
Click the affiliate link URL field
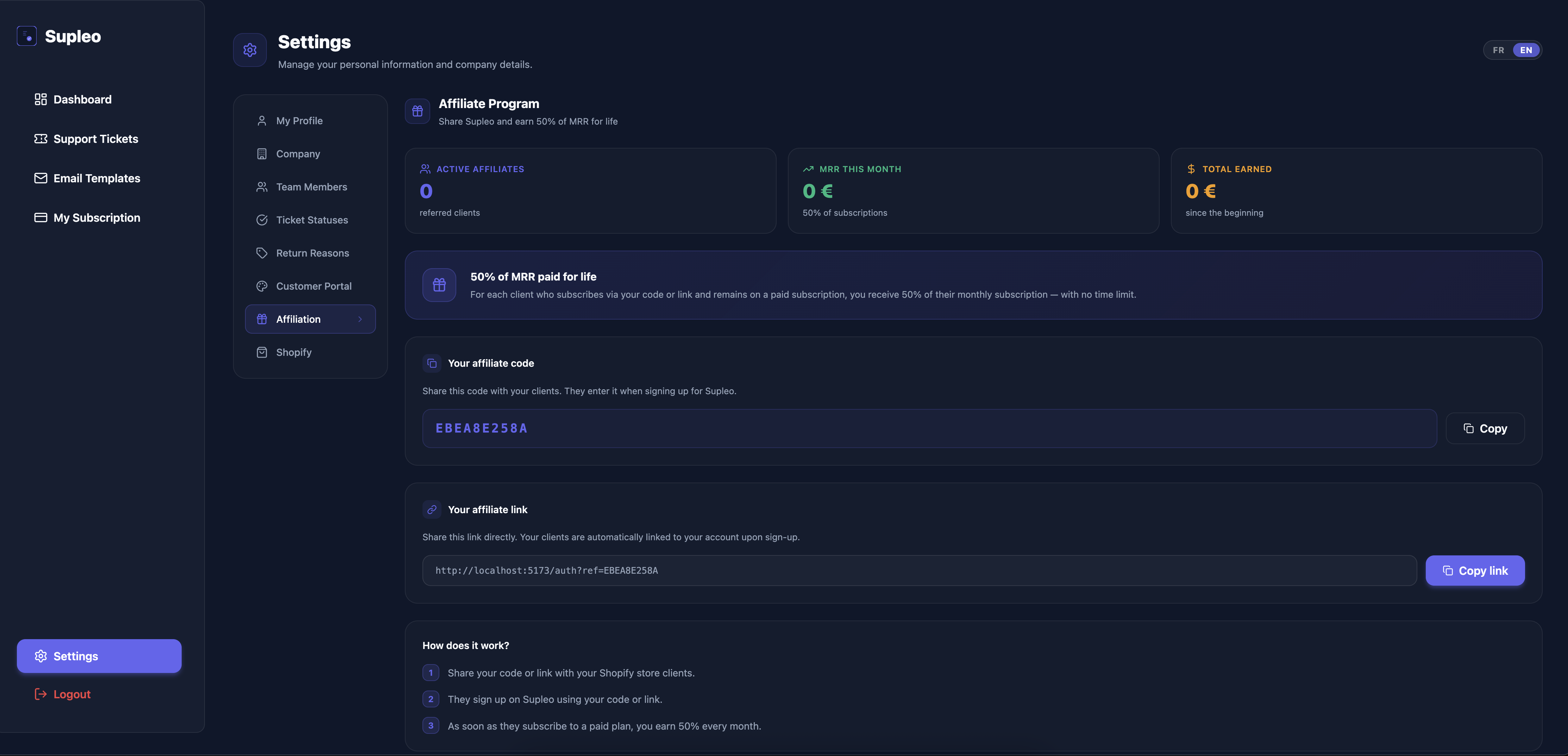point(919,571)
